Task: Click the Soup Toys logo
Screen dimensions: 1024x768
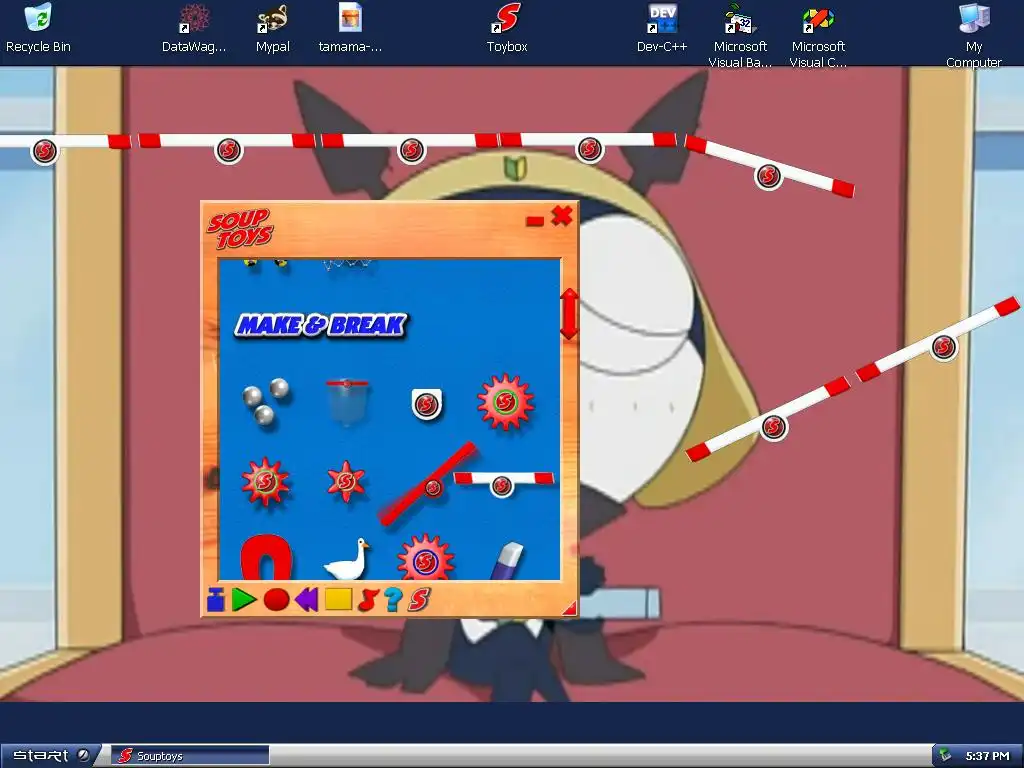Action: 240,229
